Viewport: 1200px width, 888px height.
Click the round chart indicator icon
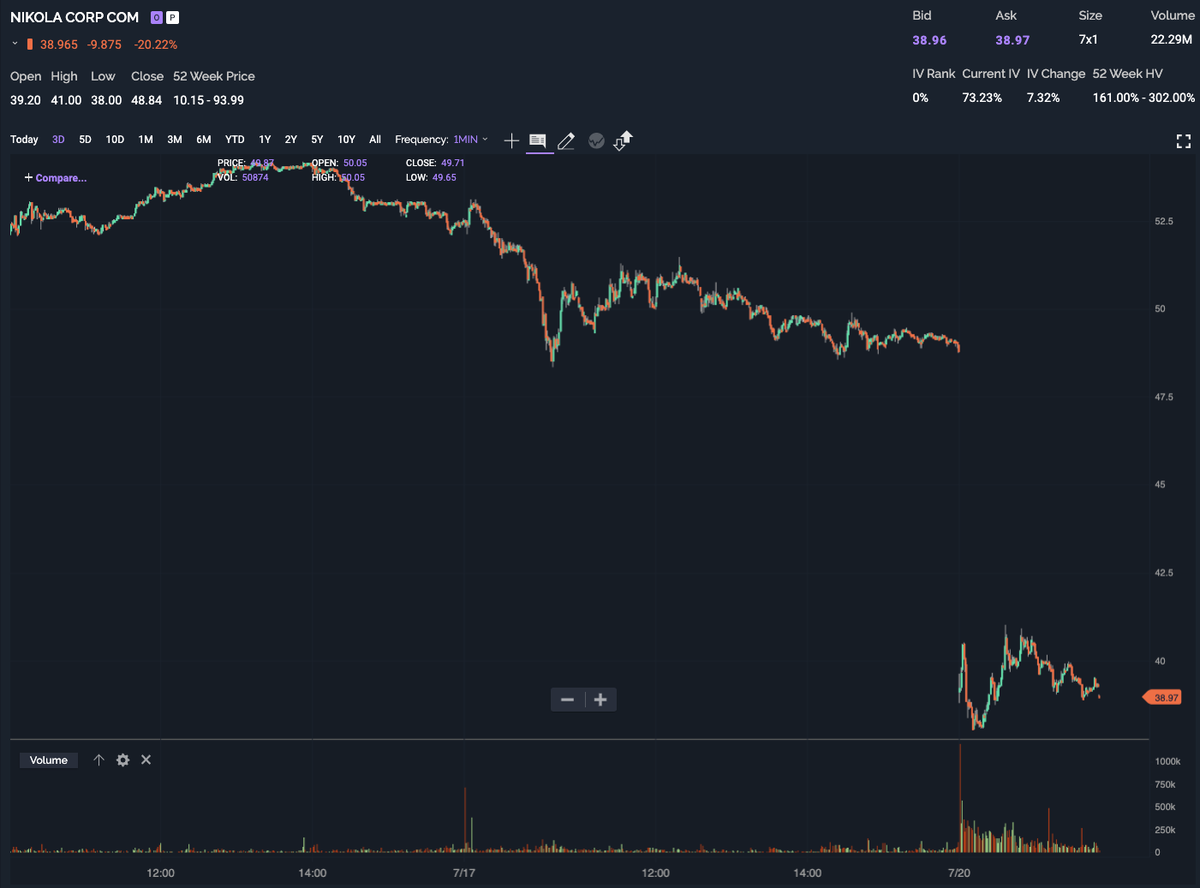coord(596,141)
